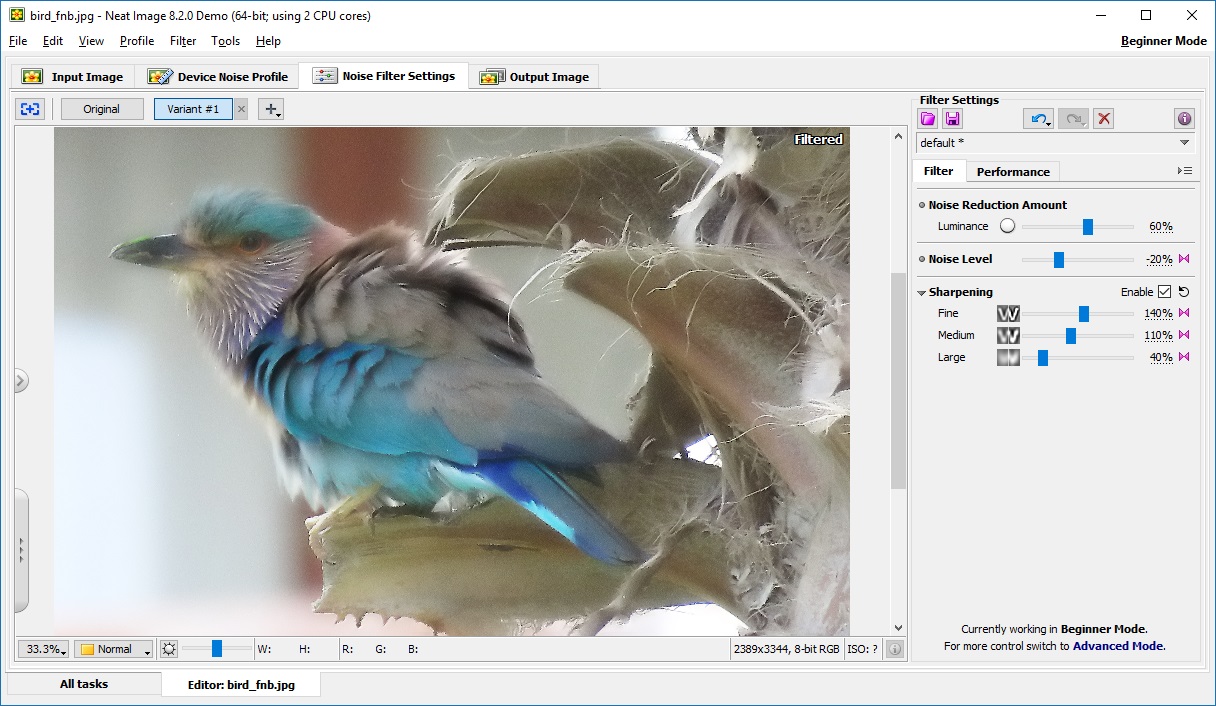Open a saved filter preset
Screen dimensions: 1216x706
[927, 118]
